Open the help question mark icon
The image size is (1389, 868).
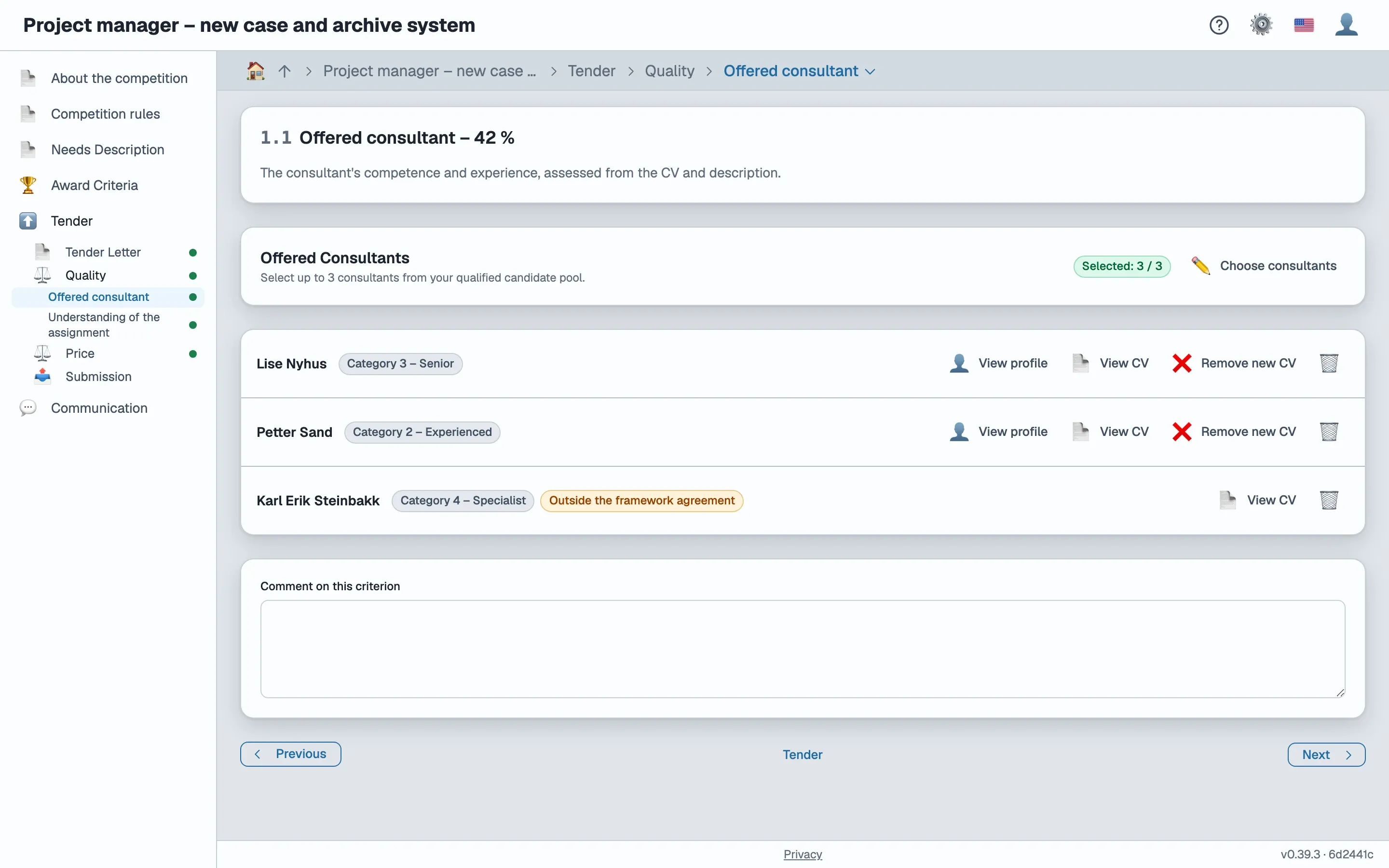pos(1219,25)
